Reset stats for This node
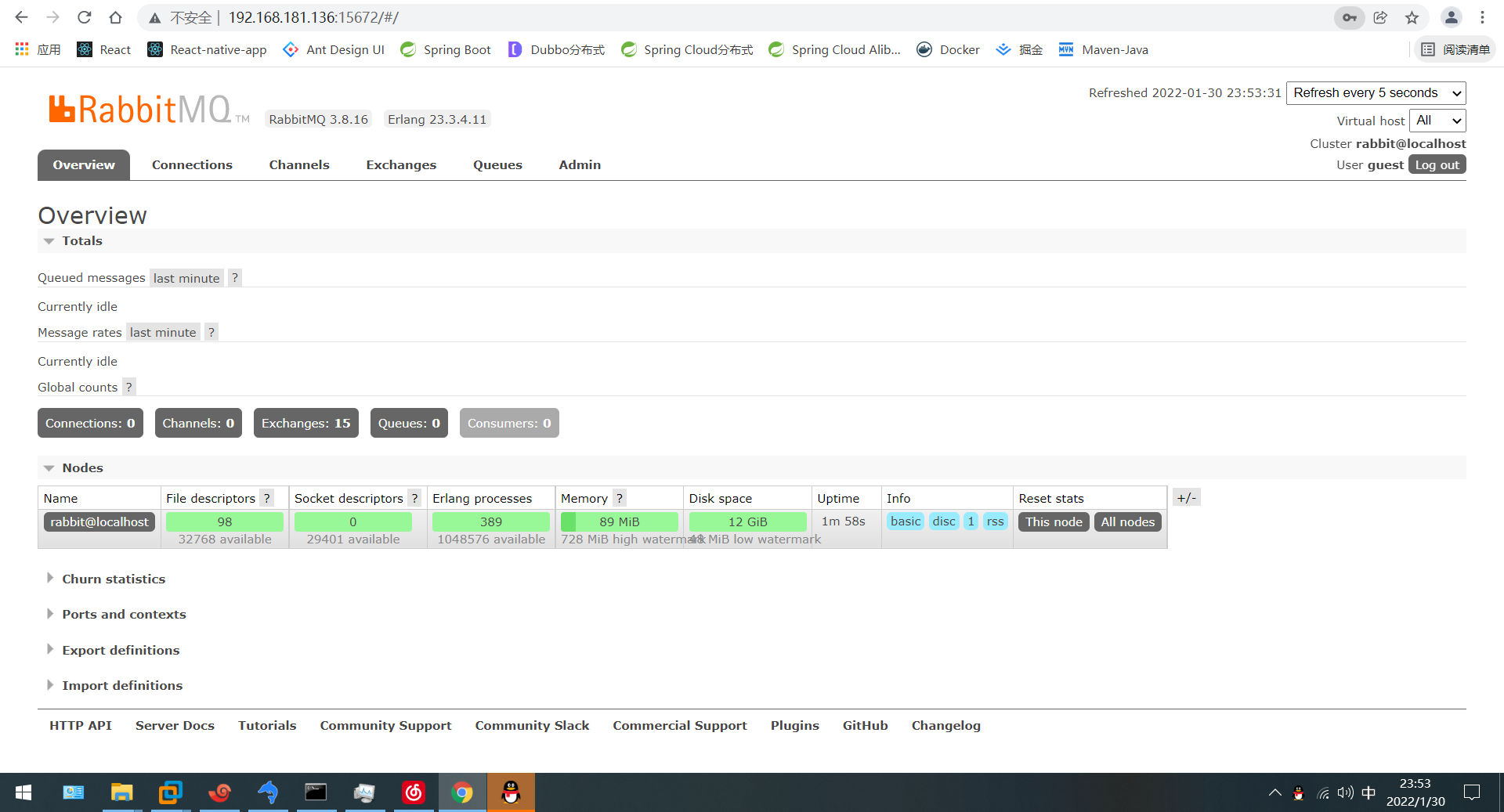This screenshot has height=812, width=1504. [x=1054, y=521]
